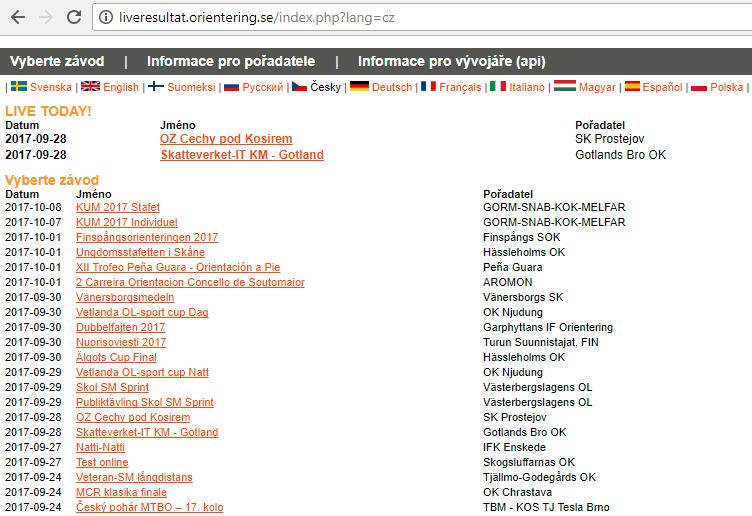Switch language to Svenska
Image resolution: width=752 pixels, height=516 pixels.
[50, 87]
